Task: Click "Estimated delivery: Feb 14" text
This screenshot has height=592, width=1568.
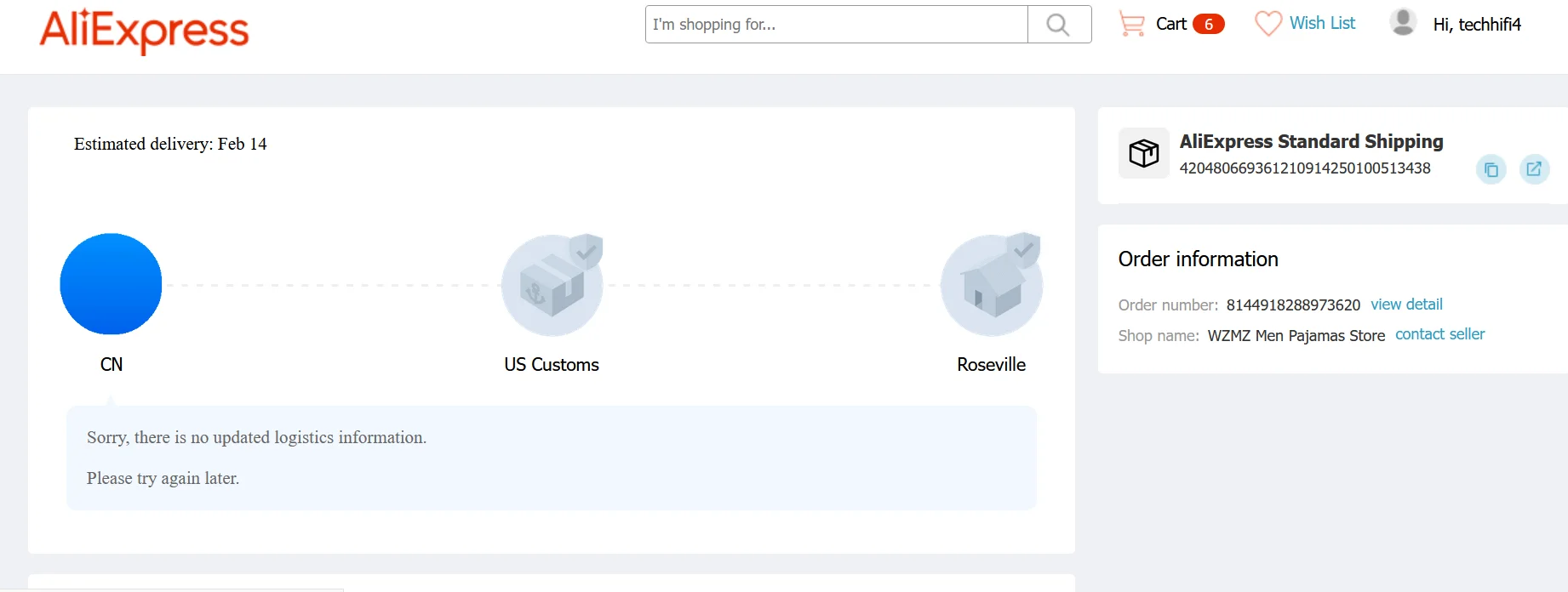Action: [170, 144]
